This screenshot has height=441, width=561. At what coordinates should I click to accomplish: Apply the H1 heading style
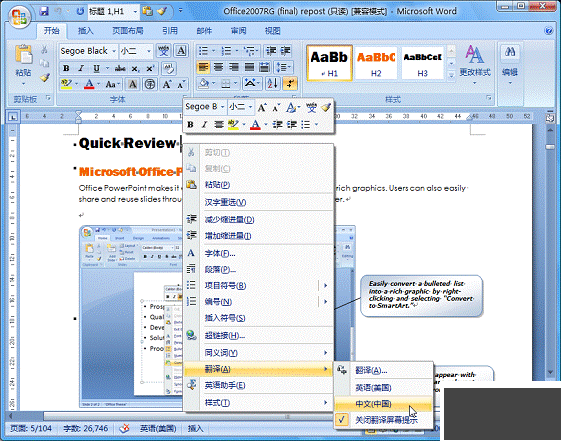pyautogui.click(x=330, y=63)
